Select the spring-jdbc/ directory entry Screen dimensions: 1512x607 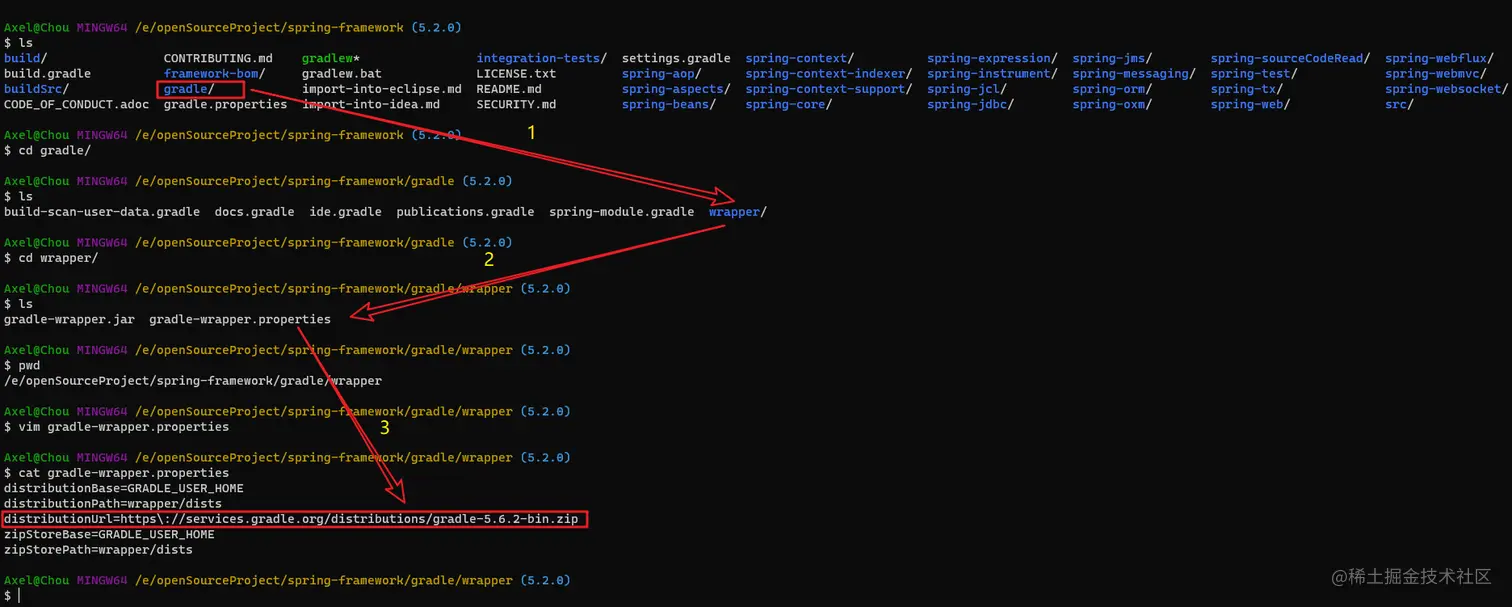(x=970, y=104)
